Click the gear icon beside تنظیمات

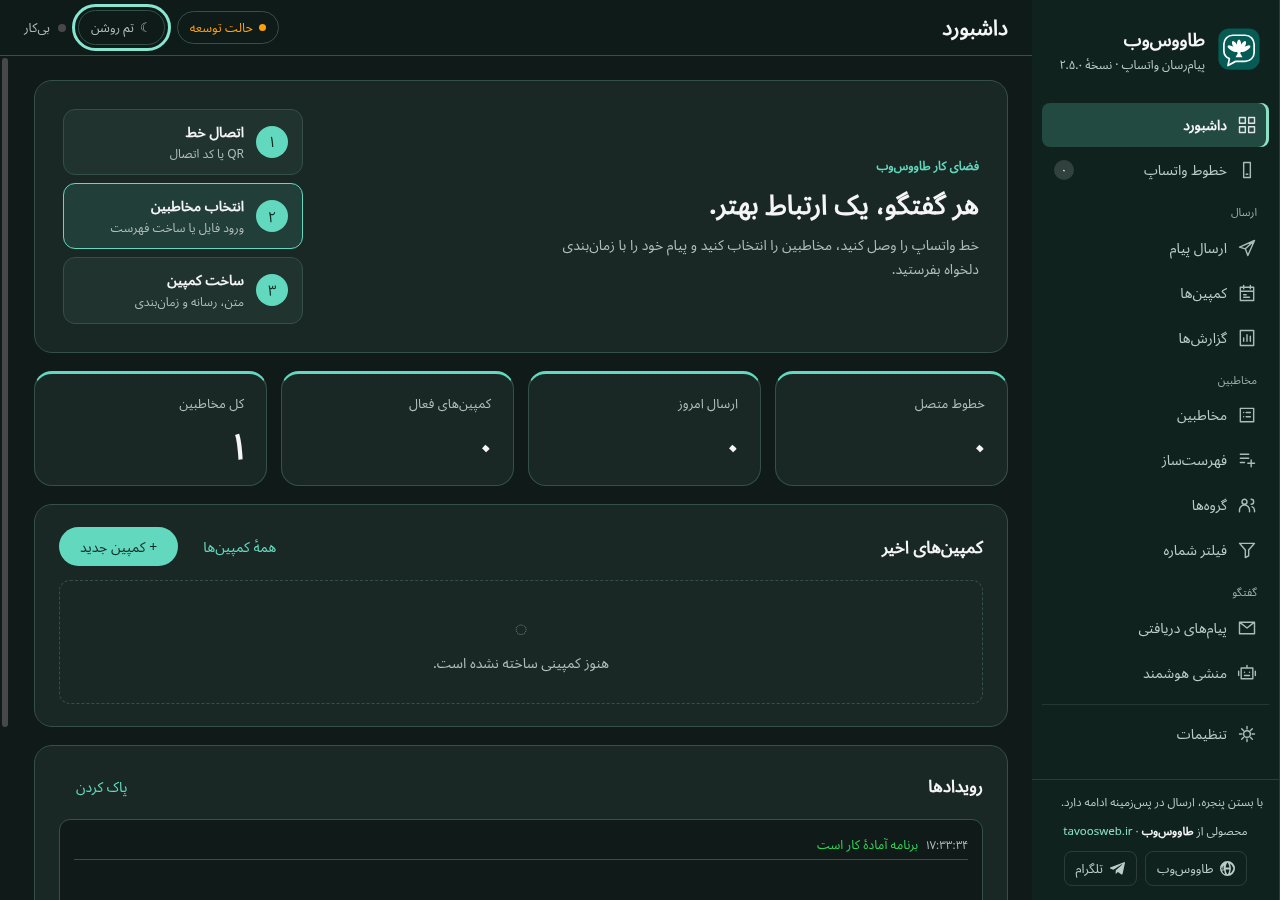(1247, 734)
